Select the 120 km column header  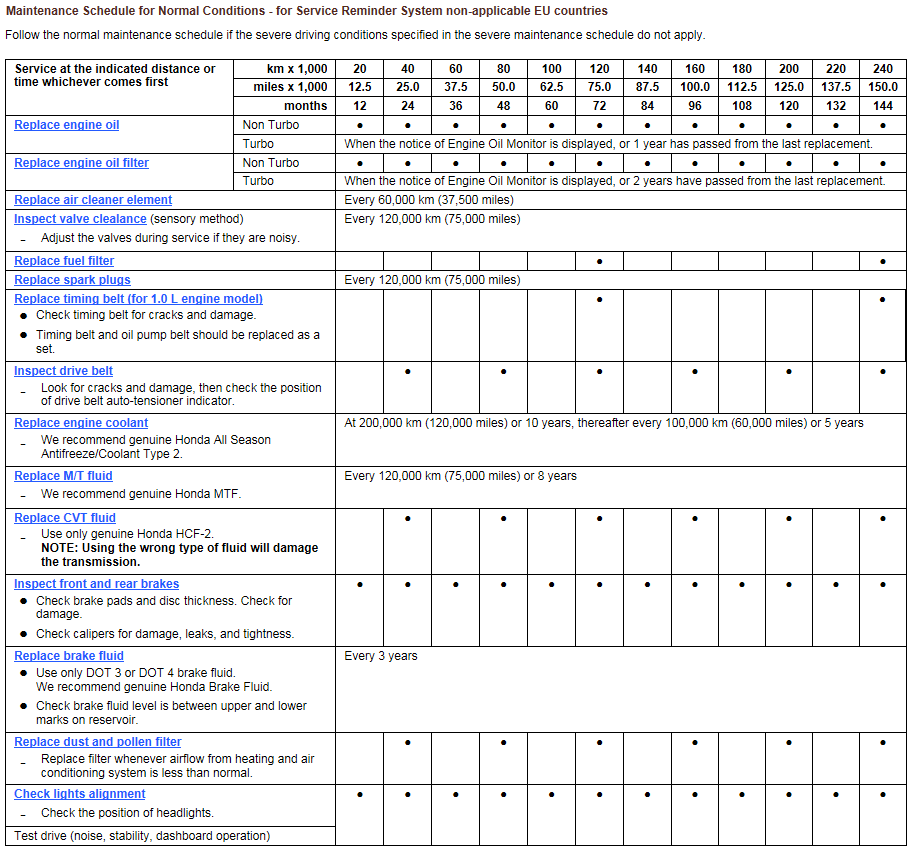(x=599, y=69)
